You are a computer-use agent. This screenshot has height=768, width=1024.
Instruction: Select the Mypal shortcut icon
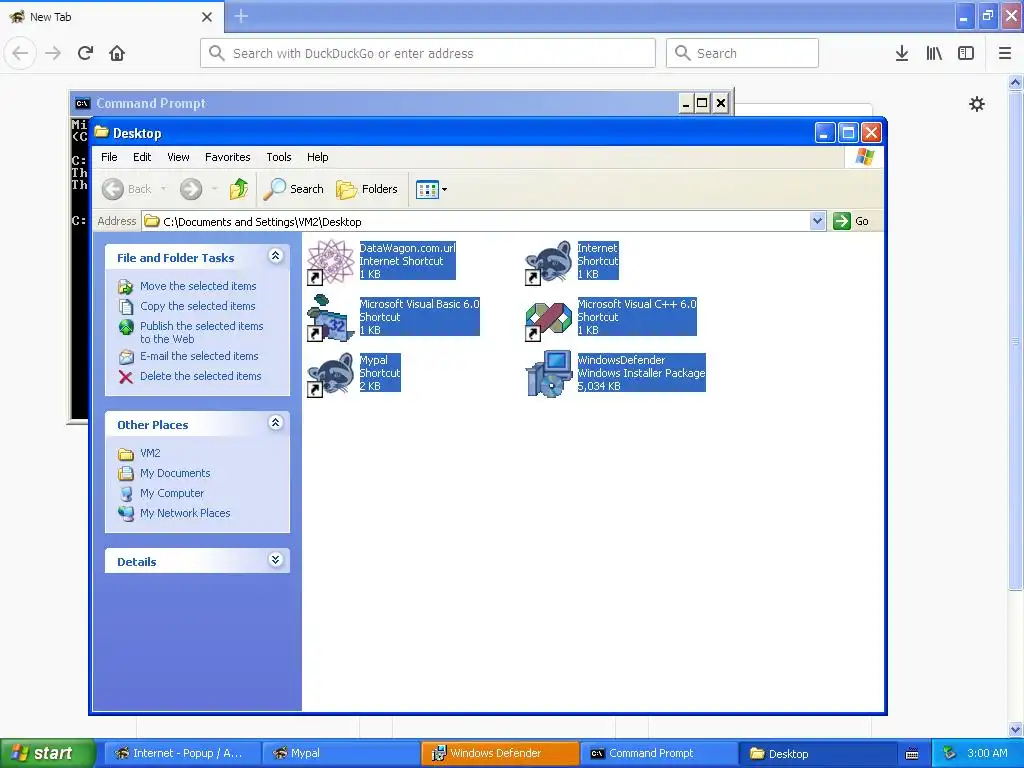(330, 374)
